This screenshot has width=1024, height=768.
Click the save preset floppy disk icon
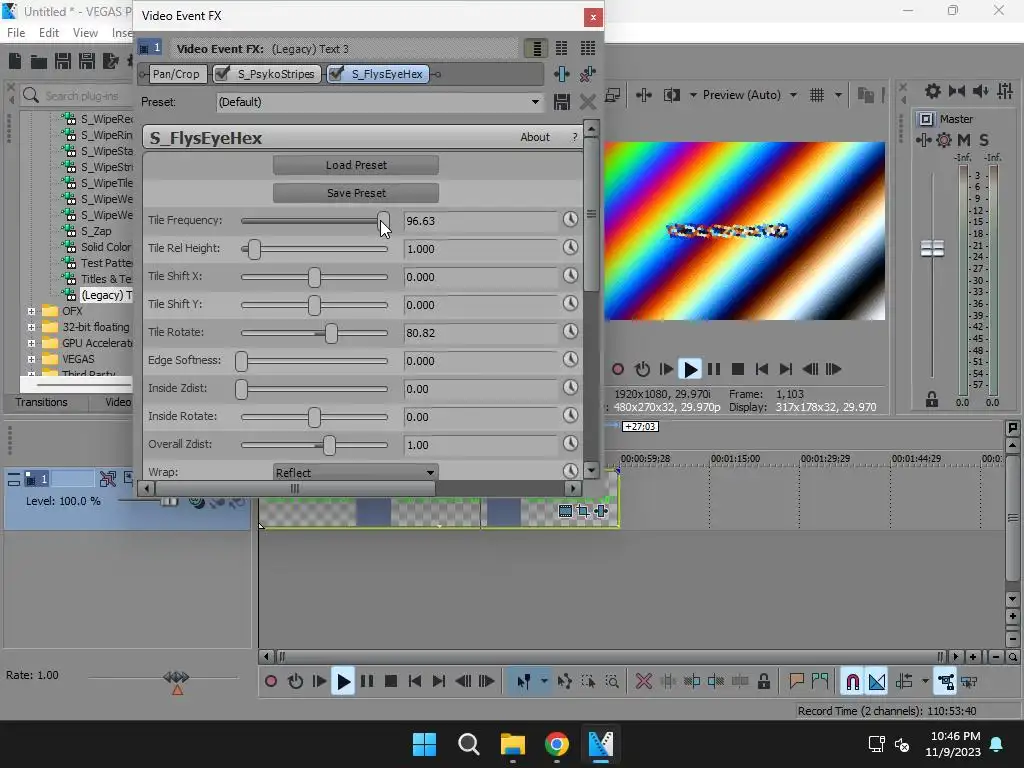point(562,102)
